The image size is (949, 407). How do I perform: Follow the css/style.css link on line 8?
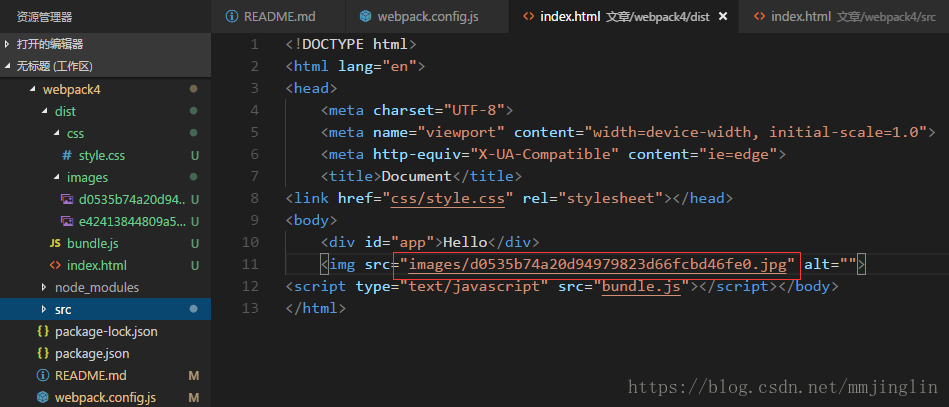[x=448, y=198]
